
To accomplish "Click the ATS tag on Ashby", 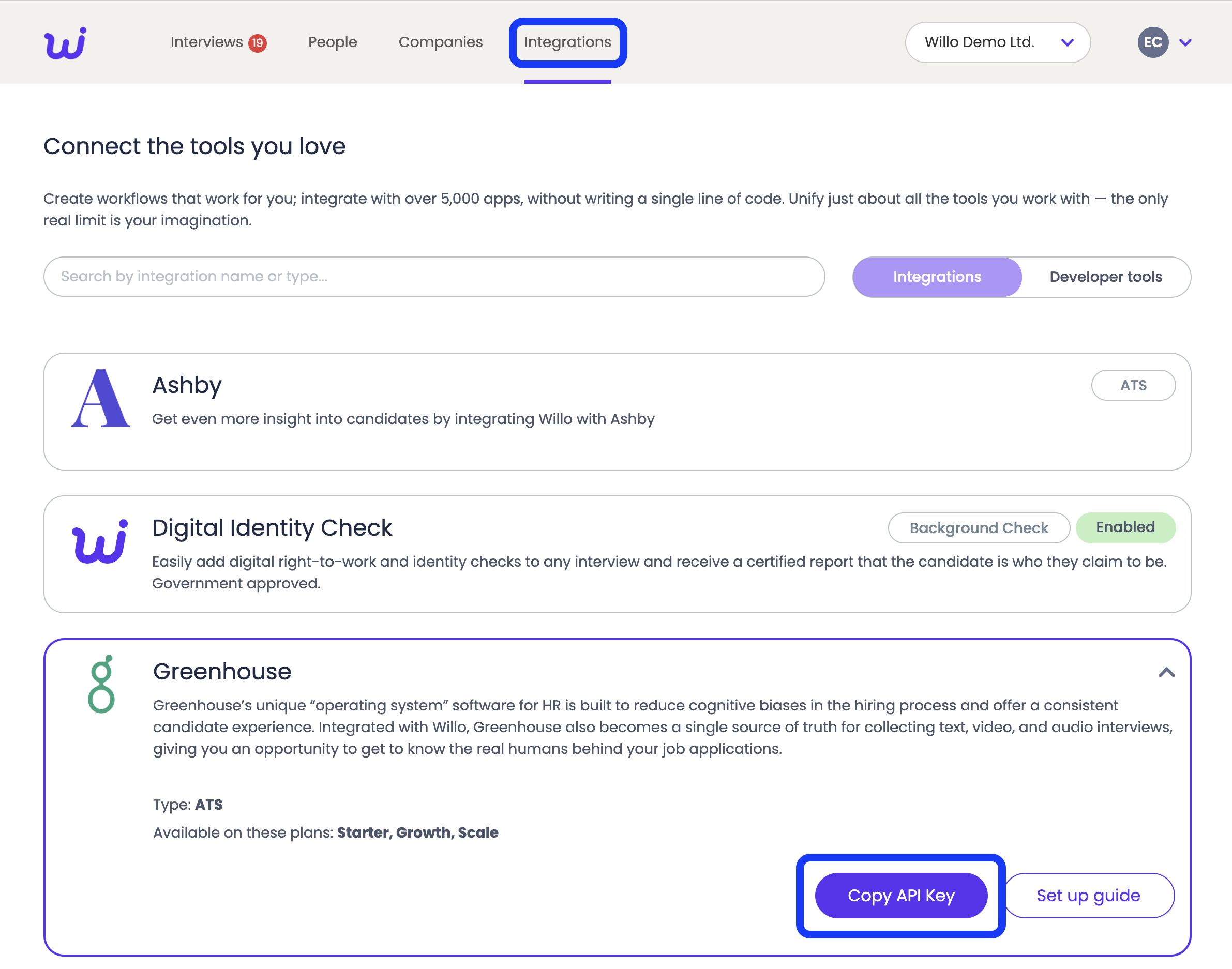I will coord(1133,385).
